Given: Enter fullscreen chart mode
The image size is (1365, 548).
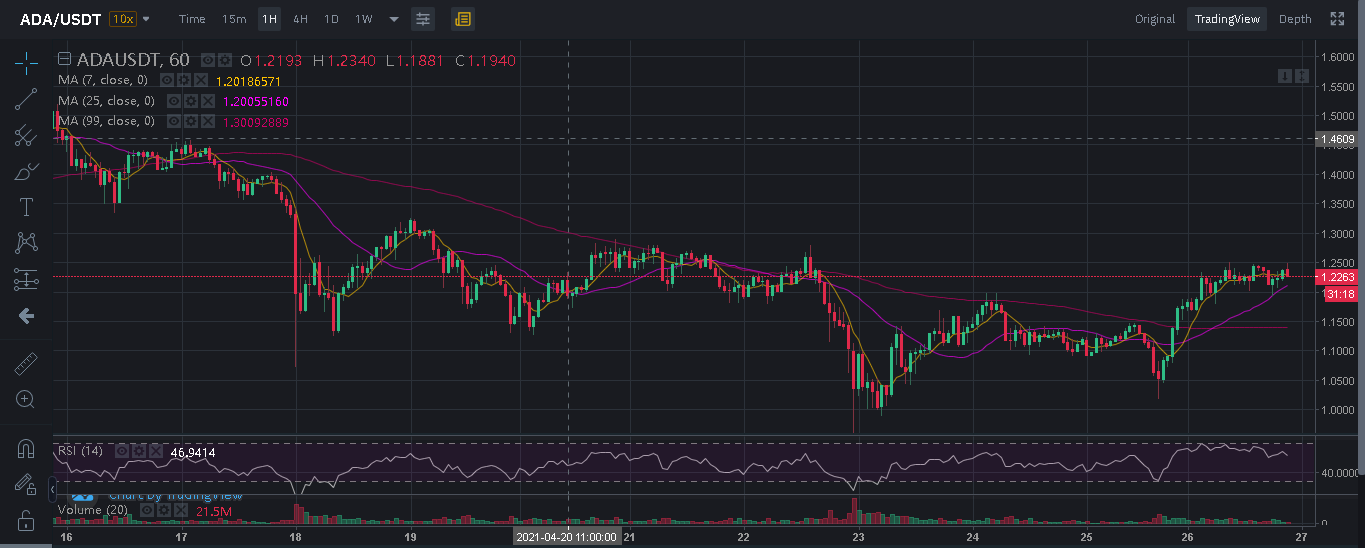Looking at the screenshot, I should (1337, 19).
